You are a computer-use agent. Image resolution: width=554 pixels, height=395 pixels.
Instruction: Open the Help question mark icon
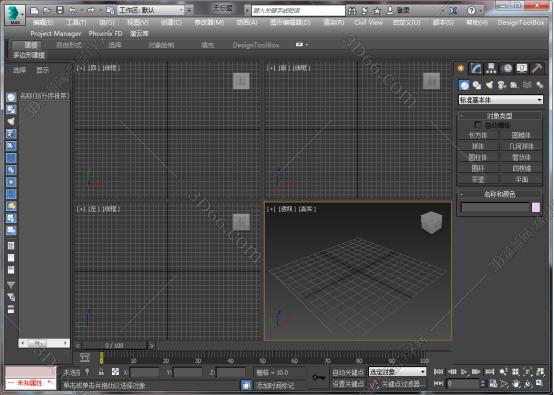[x=471, y=11]
